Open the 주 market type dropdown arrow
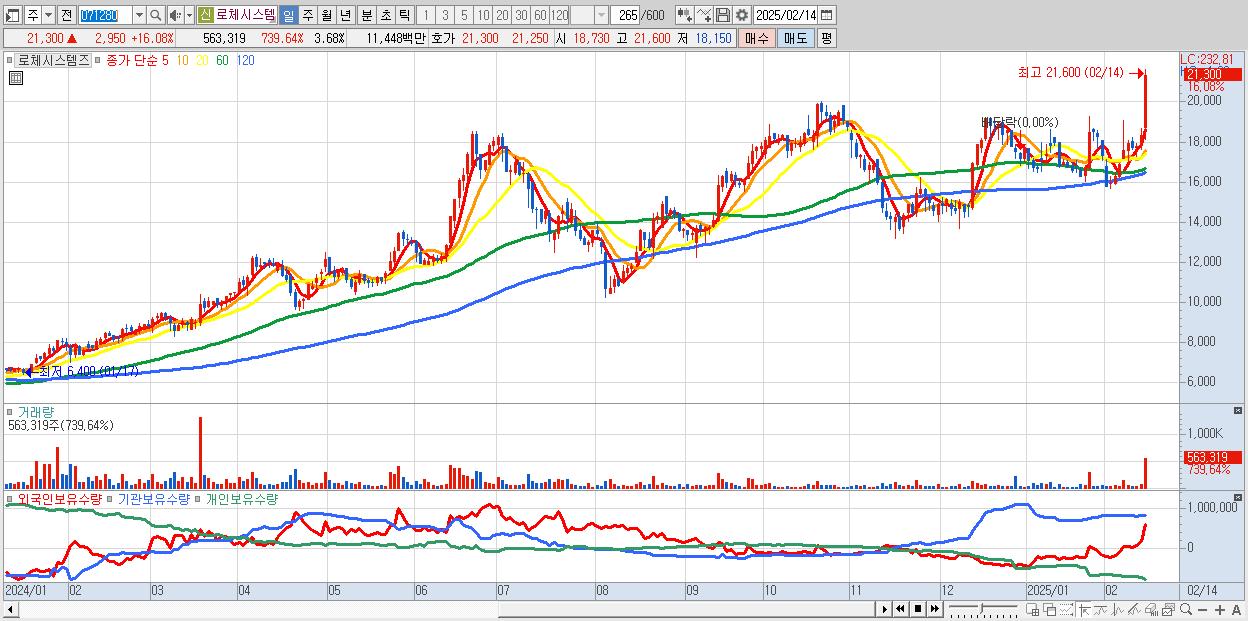 (48, 15)
